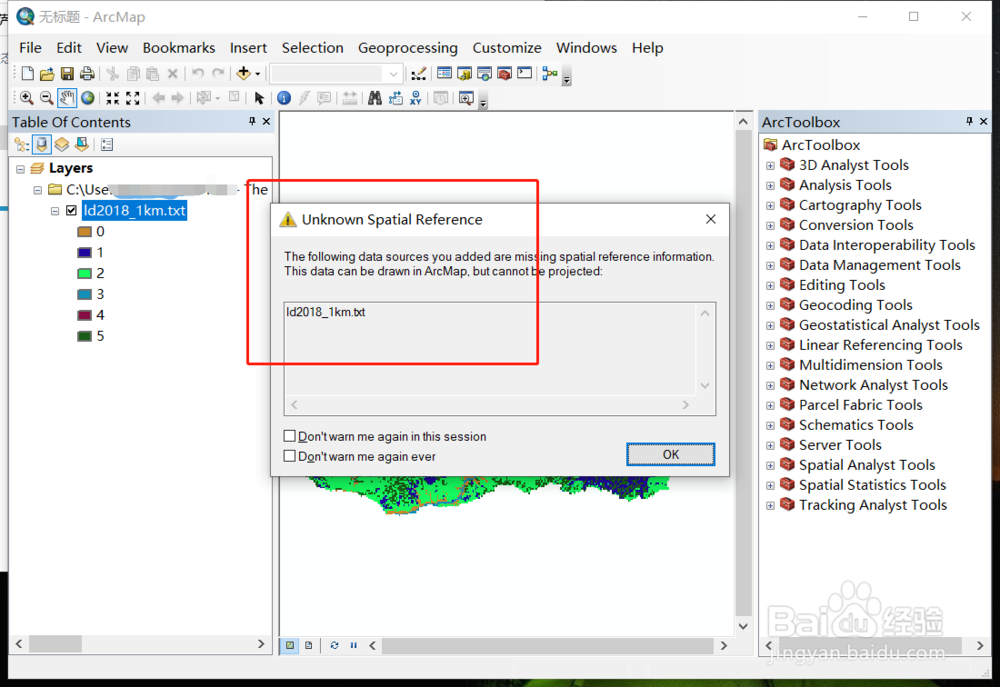
Task: List By Selection in TOC
Action: pos(81,145)
